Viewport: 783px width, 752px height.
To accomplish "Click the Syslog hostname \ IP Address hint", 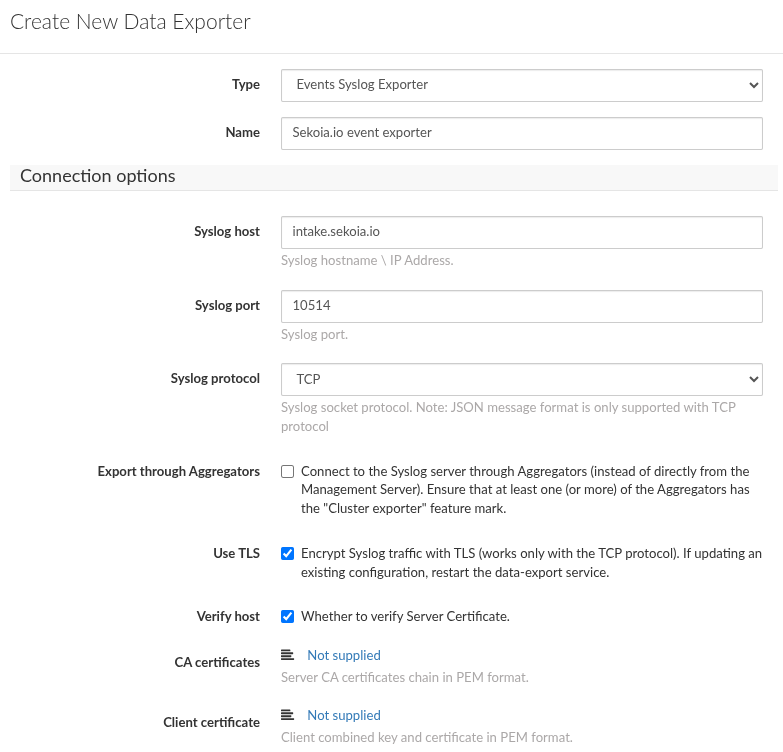I will click(367, 261).
